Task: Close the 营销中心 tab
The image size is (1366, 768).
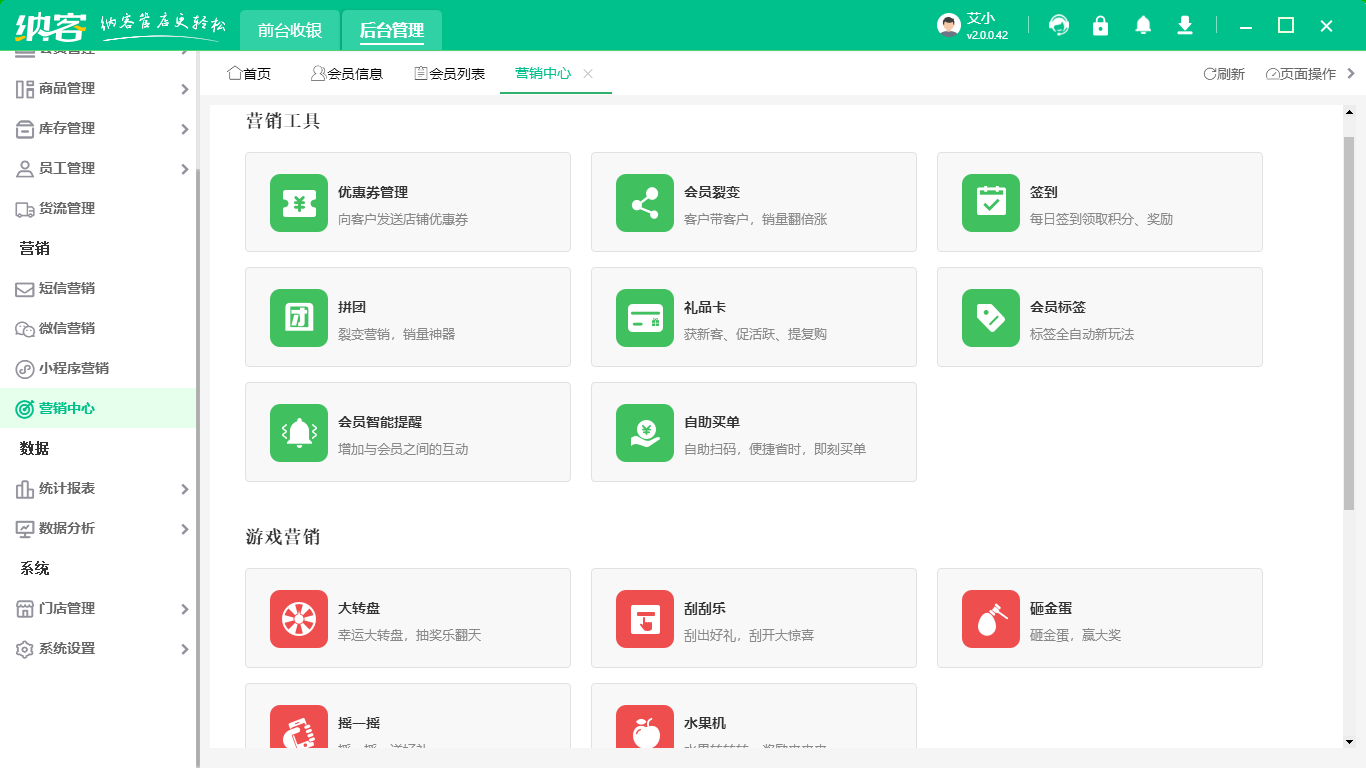Action: [x=588, y=74]
